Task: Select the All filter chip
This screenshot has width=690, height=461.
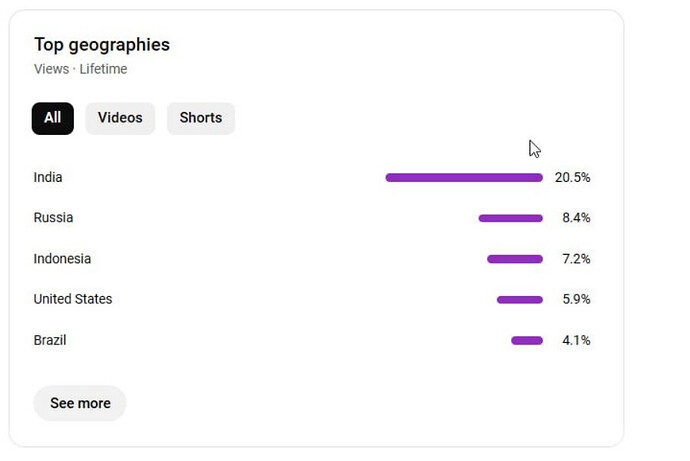Action: [x=52, y=118]
